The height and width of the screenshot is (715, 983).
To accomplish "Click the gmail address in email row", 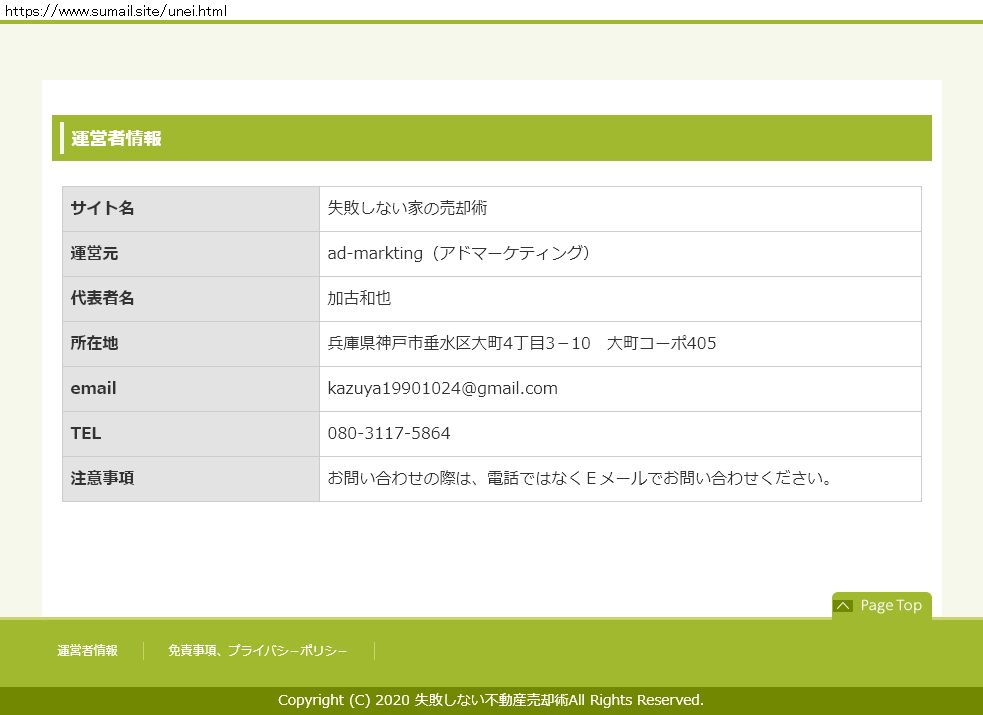I will 442,389.
